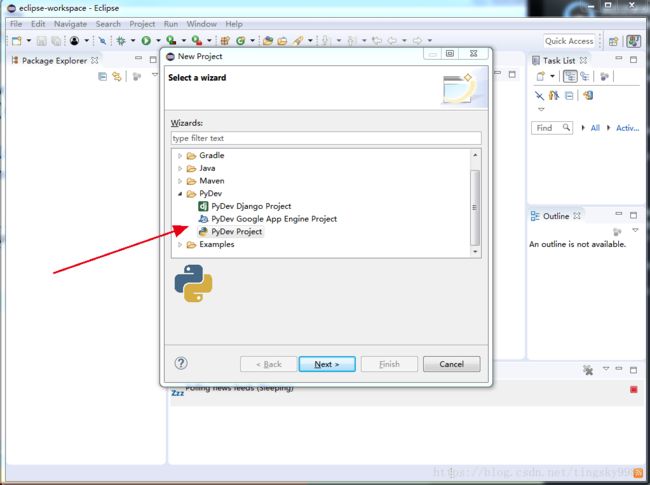Image resolution: width=650 pixels, height=485 pixels.
Task: Click the Quick Access field
Action: [x=569, y=41]
